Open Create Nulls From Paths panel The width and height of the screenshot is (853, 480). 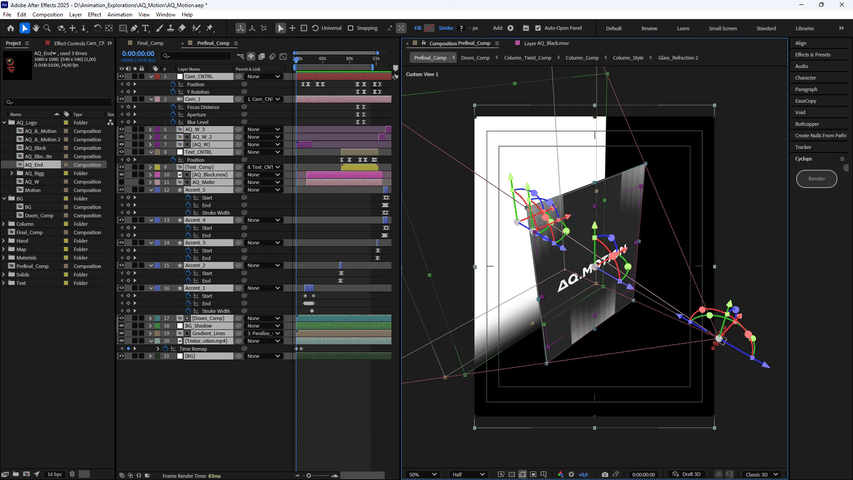[x=820, y=136]
